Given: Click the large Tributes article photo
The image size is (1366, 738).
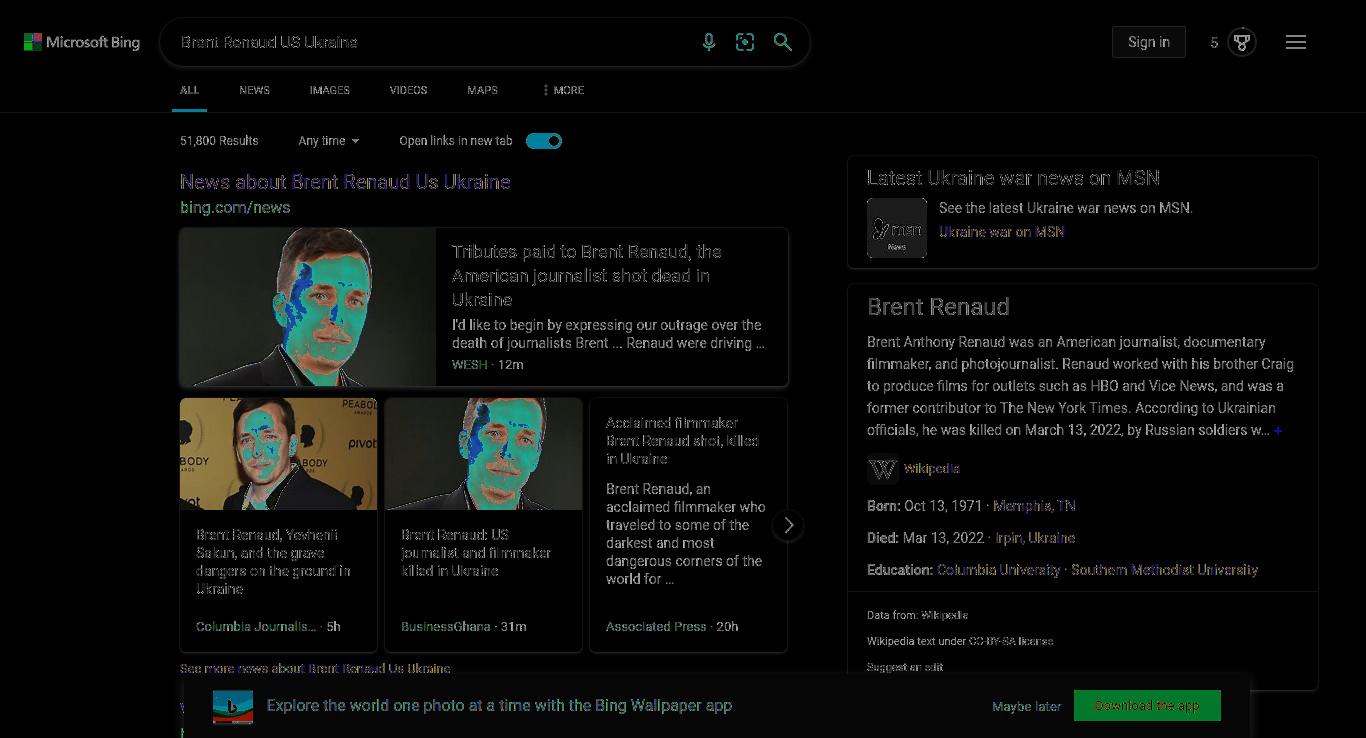Looking at the screenshot, I should (x=308, y=307).
